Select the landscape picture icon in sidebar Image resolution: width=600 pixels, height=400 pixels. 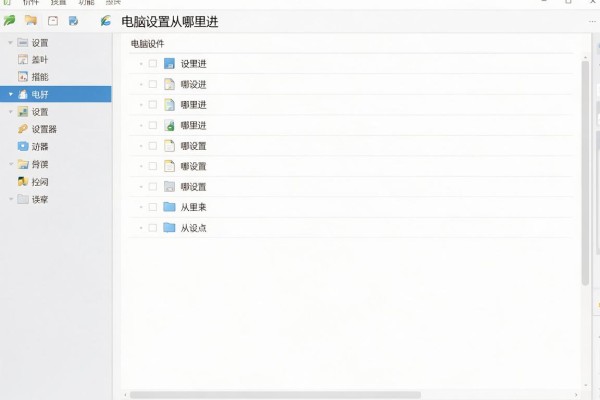tap(23, 111)
